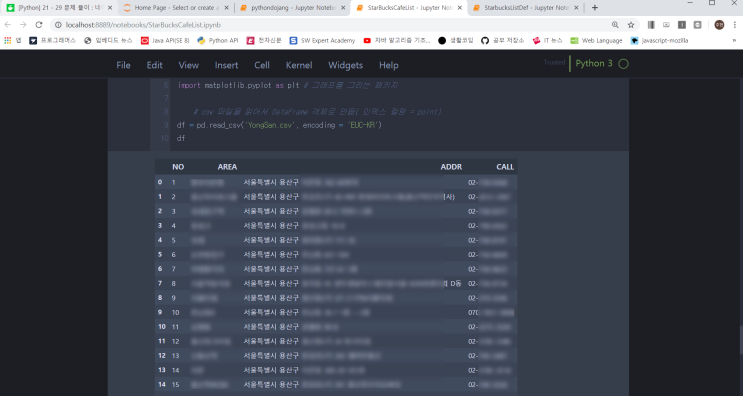Close the pythondojang tab

[343, 8]
